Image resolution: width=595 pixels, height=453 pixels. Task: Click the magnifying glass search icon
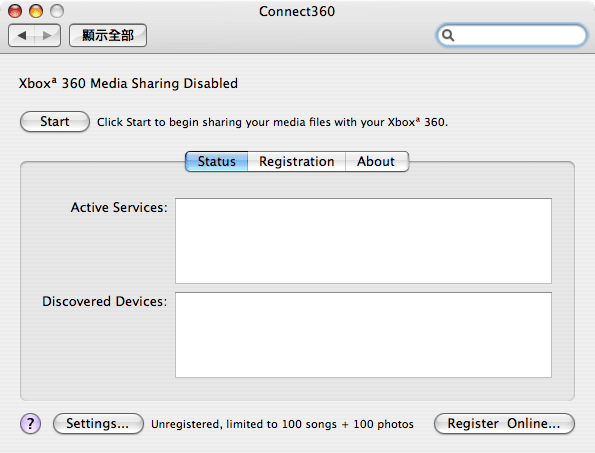coord(448,35)
